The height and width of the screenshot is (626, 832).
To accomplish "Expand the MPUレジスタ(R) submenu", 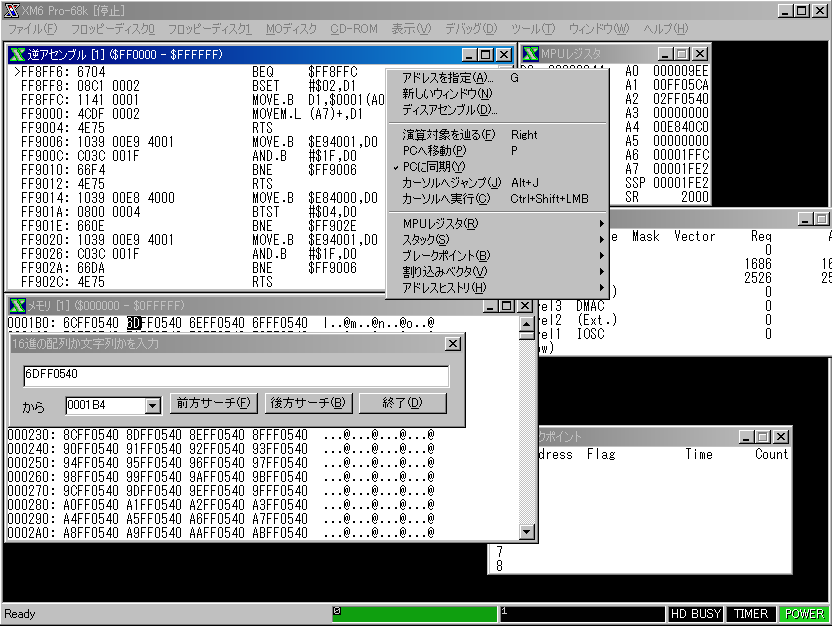I will coord(497,224).
